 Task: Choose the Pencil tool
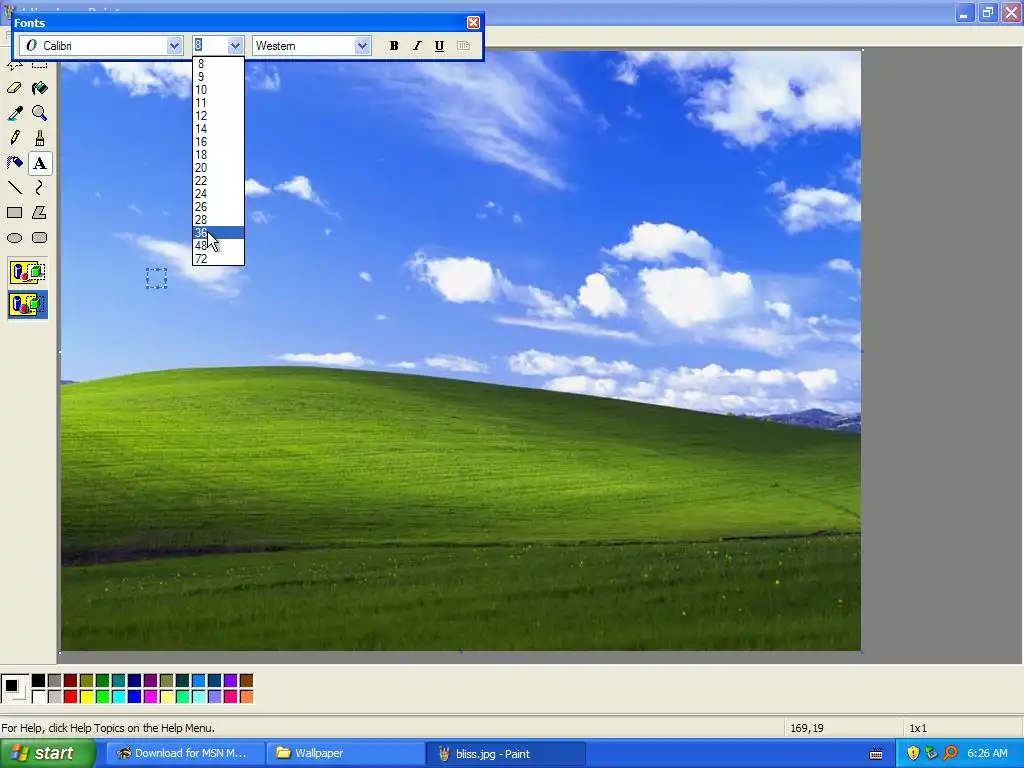coord(14,138)
